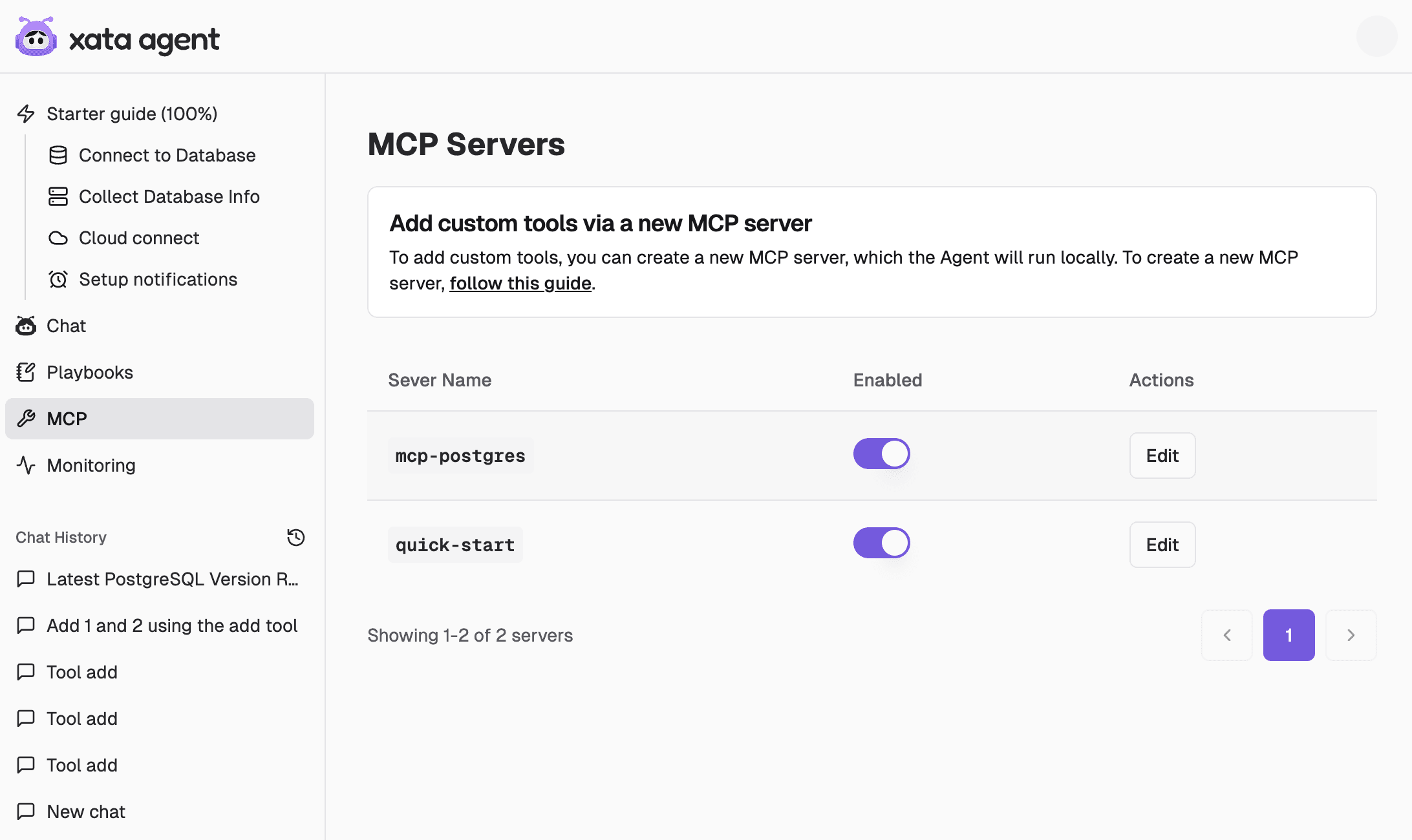Click the cloud icon next to Cloud connect
This screenshot has height=840, width=1412.
click(58, 238)
